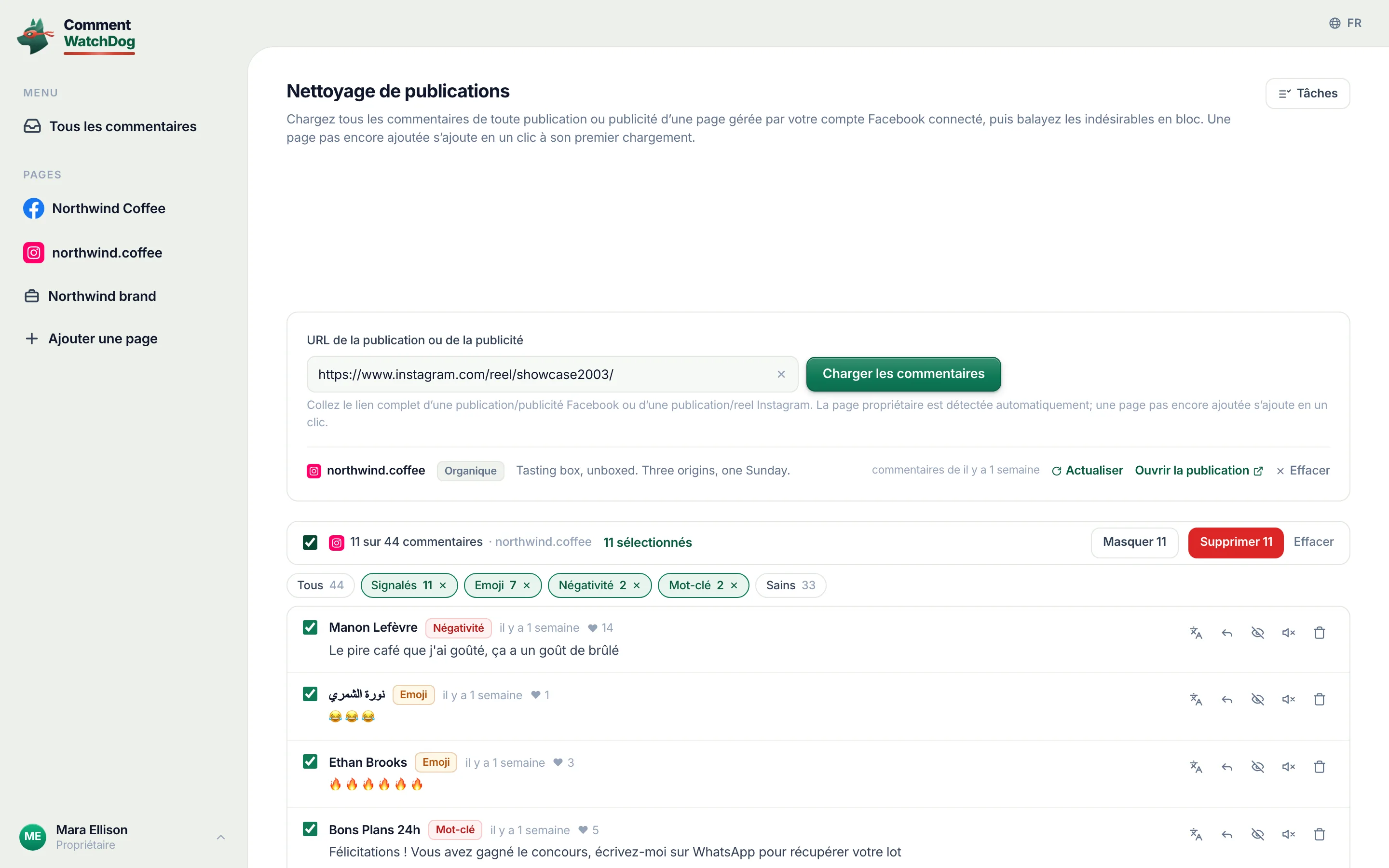
Task: Uncheck Bons Plans 24h comment checkbox
Action: [x=310, y=829]
